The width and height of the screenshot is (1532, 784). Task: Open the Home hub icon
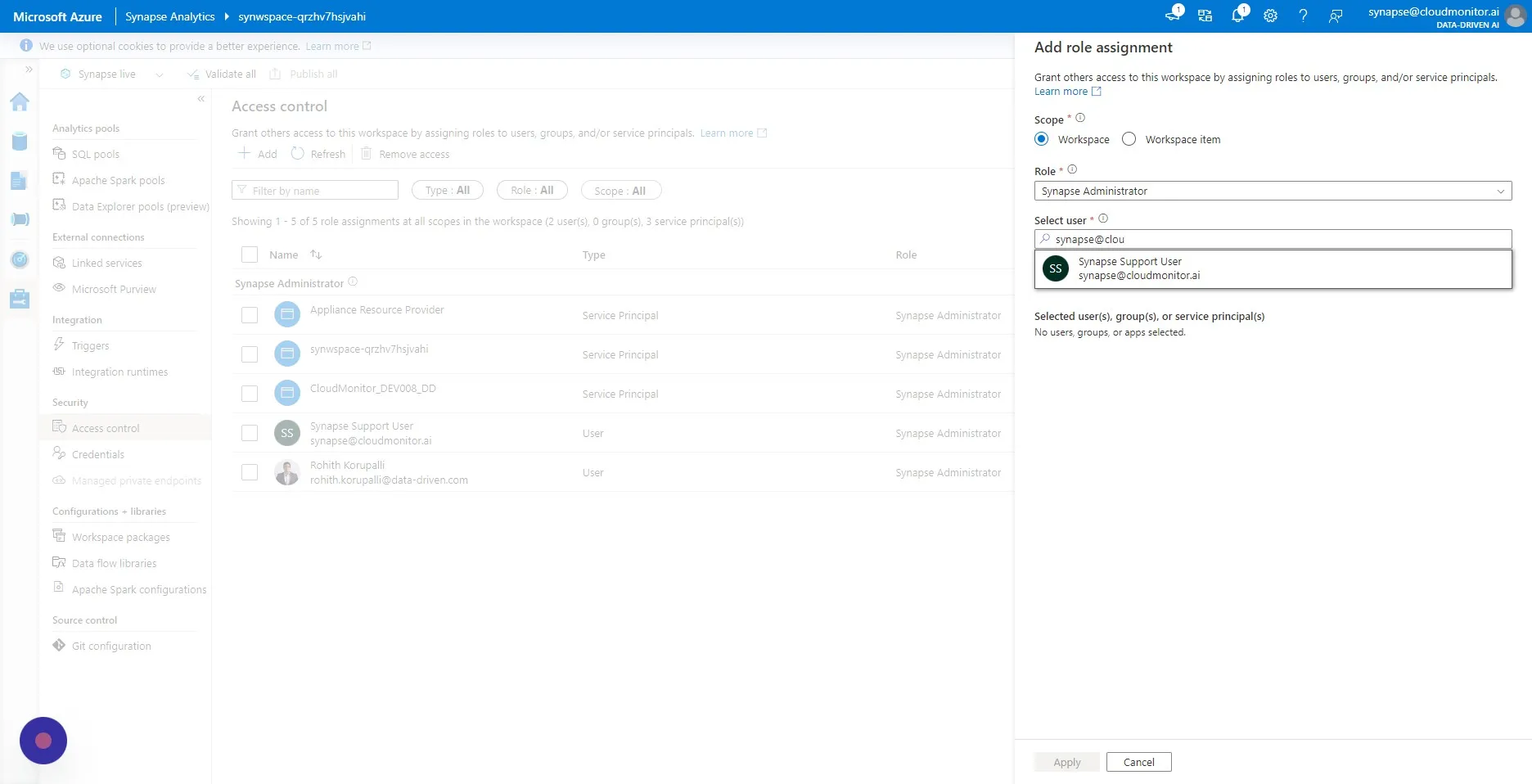(20, 101)
